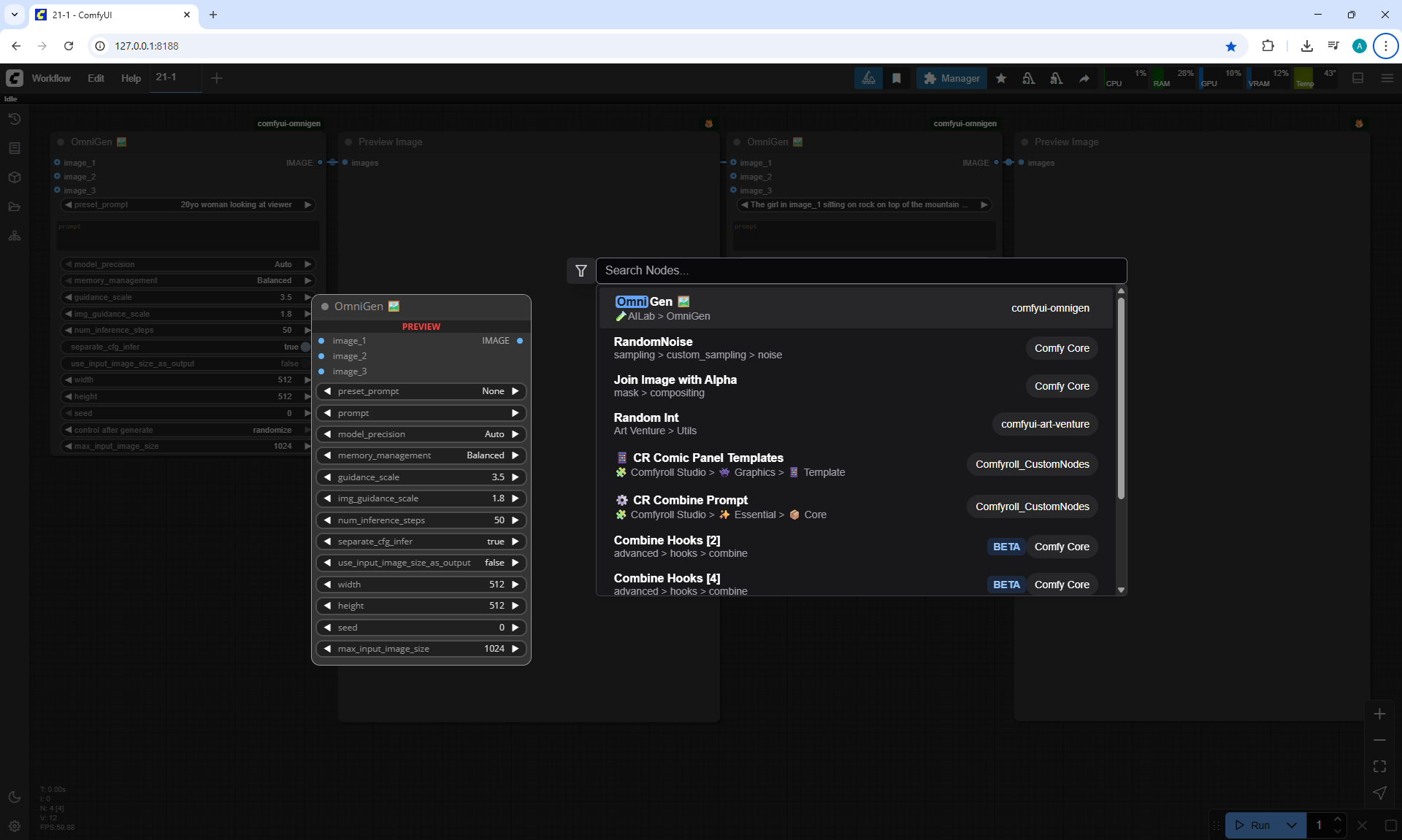
Task: Toggle separate_cfg_infer in the preview OmniGen node
Action: pyautogui.click(x=421, y=542)
